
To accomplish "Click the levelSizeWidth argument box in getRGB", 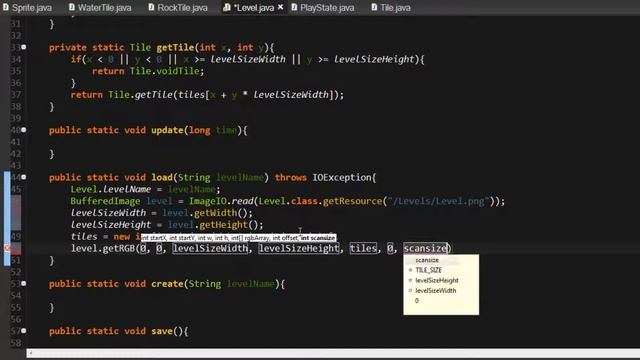I will click(210, 248).
